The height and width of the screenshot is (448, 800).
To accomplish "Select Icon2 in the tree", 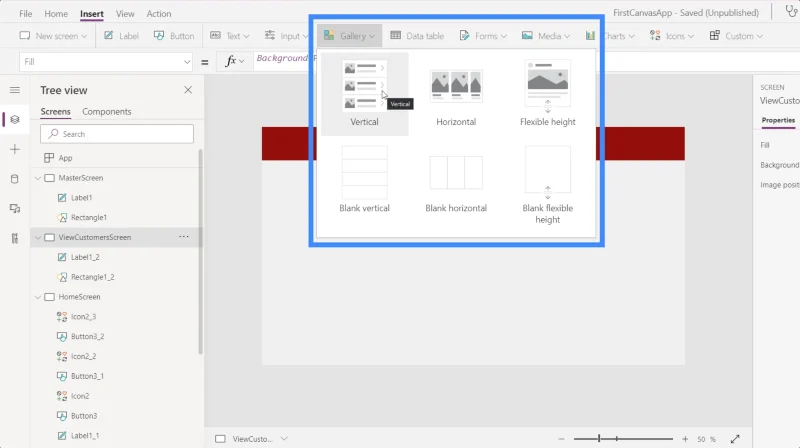I will pos(80,396).
